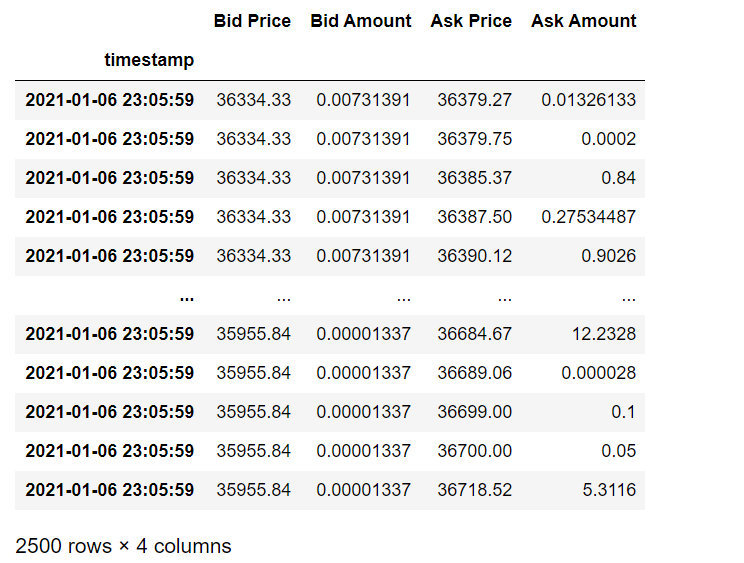
Task: Click the Ask Price value 36385.37
Action: click(x=474, y=178)
